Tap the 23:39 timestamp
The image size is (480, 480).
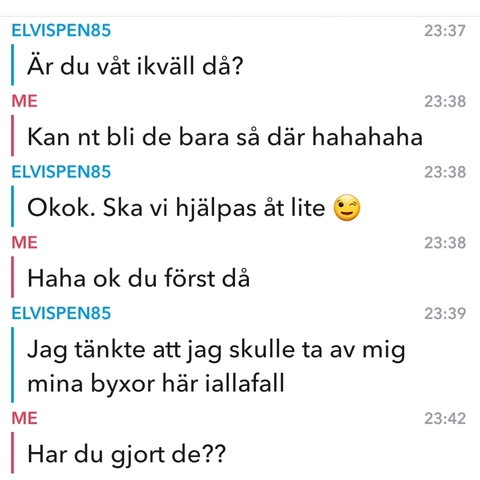point(445,313)
